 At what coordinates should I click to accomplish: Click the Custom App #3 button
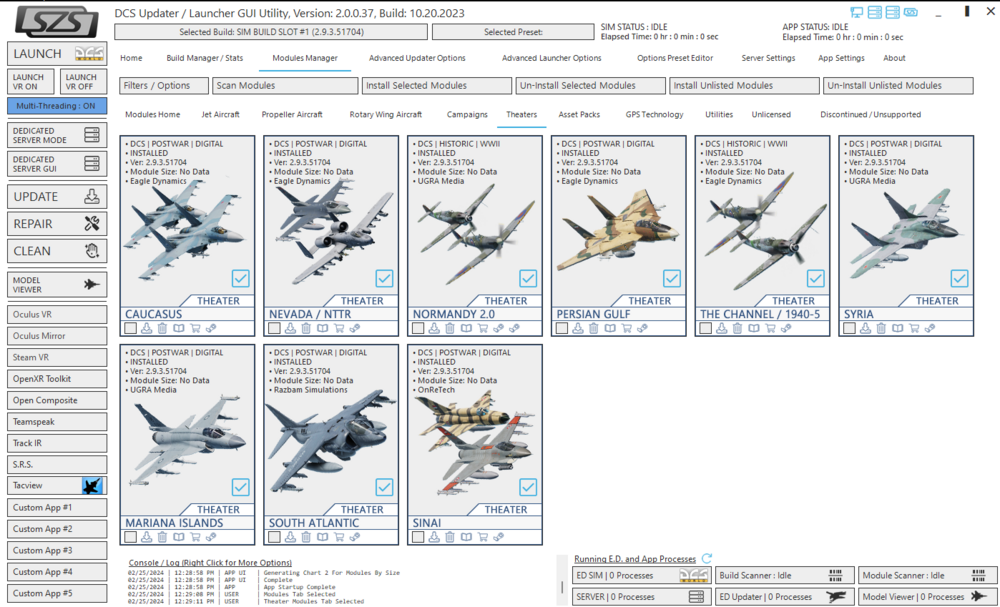tap(57, 550)
